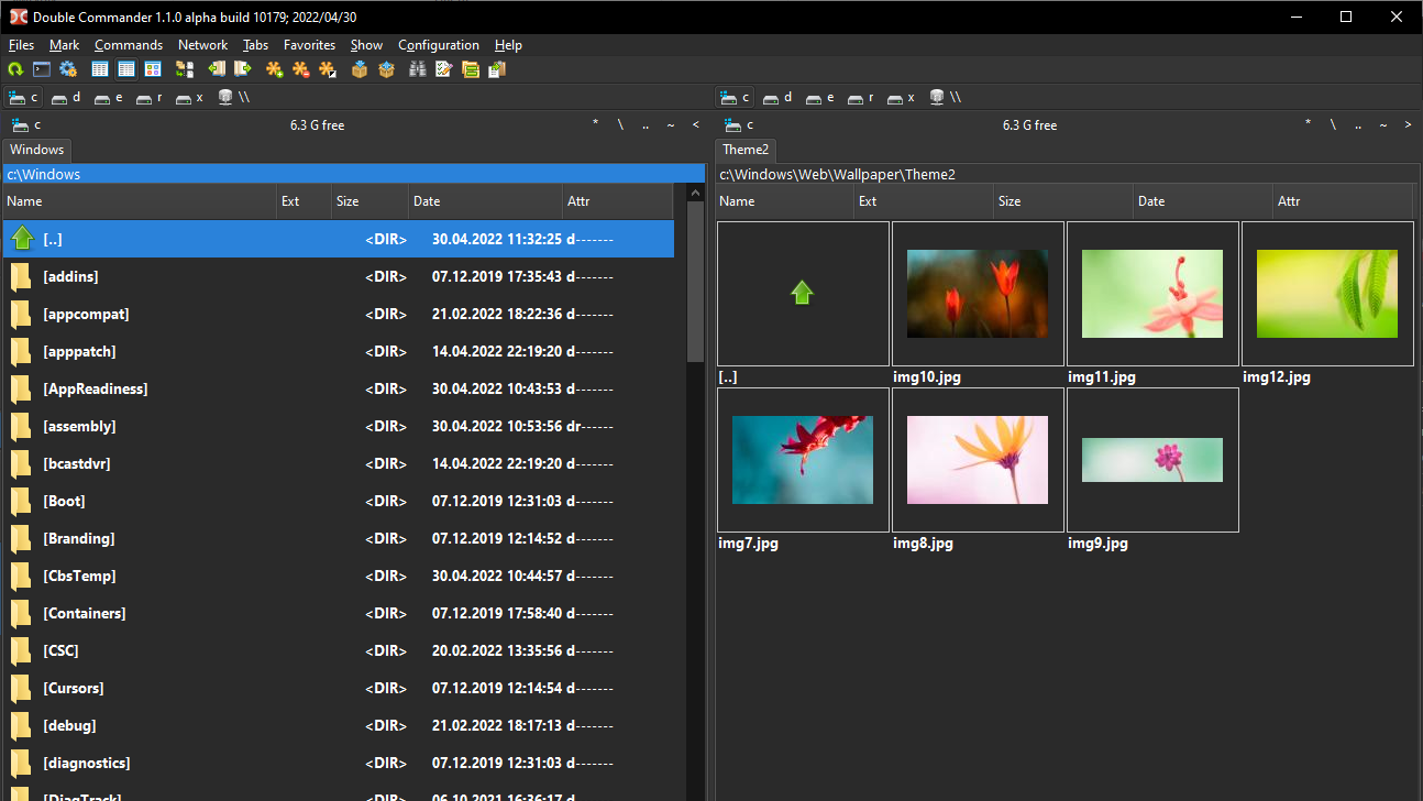Image resolution: width=1423 pixels, height=801 pixels.
Task: Open left panel drive list next to 6.3 G free
Action: click(x=25, y=125)
